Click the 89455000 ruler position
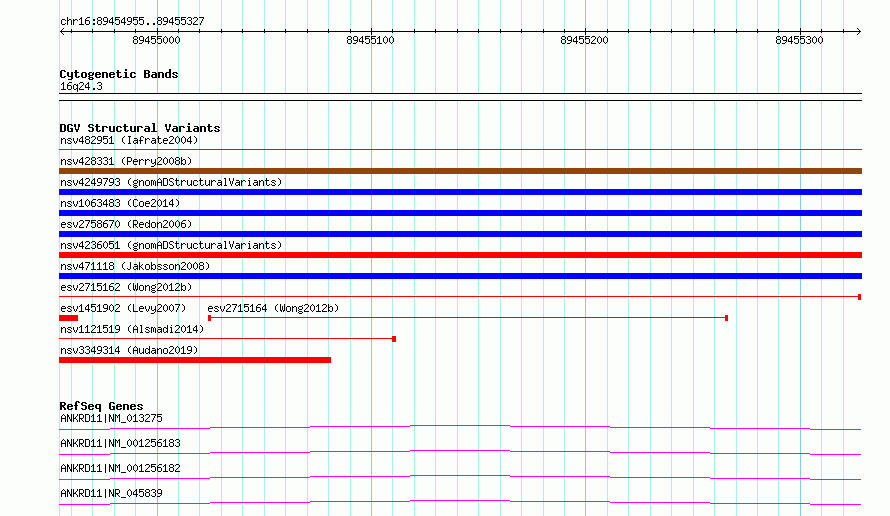Image resolution: width=890 pixels, height=516 pixels. [156, 40]
